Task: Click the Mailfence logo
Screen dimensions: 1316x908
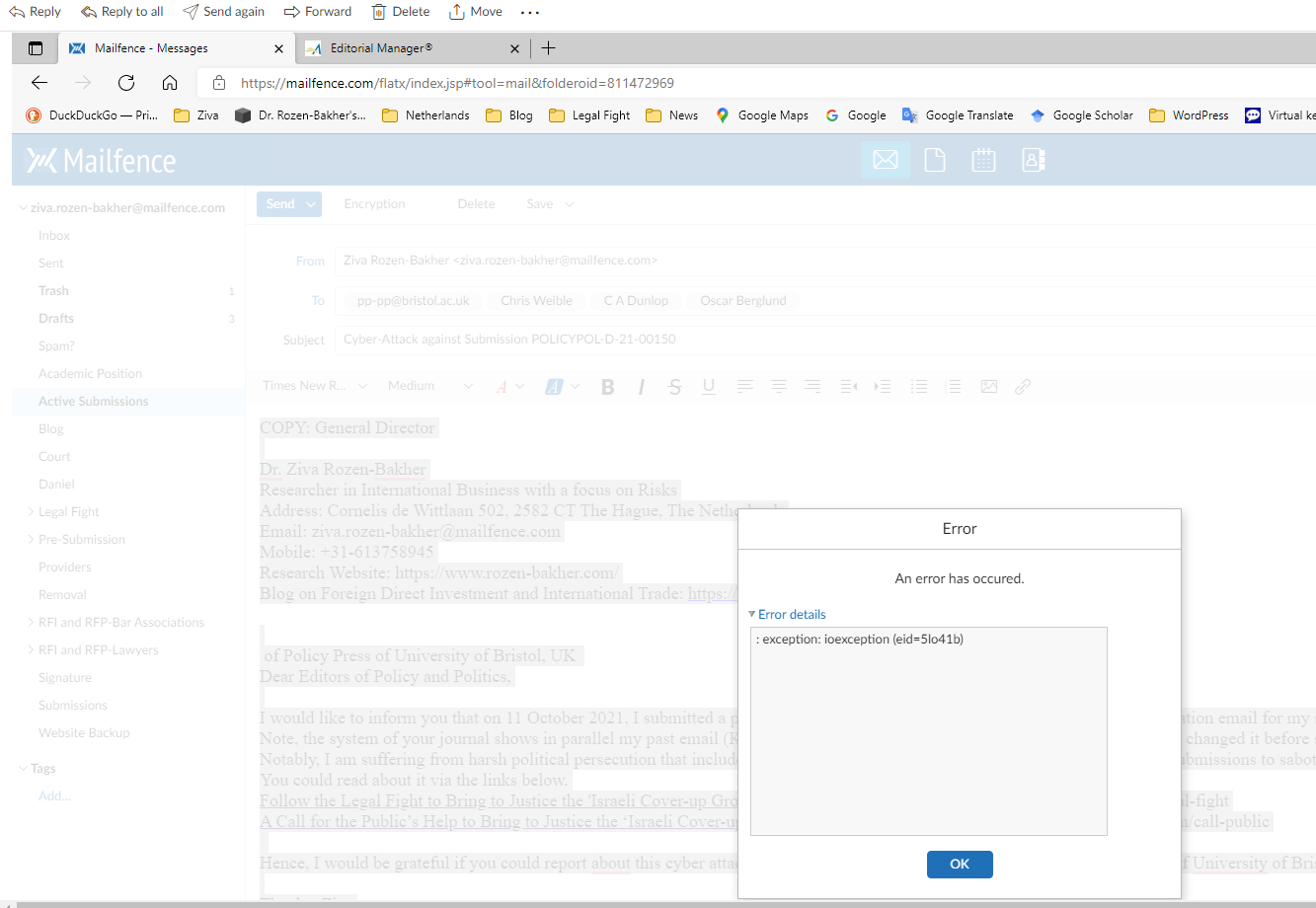Action: pos(101,161)
